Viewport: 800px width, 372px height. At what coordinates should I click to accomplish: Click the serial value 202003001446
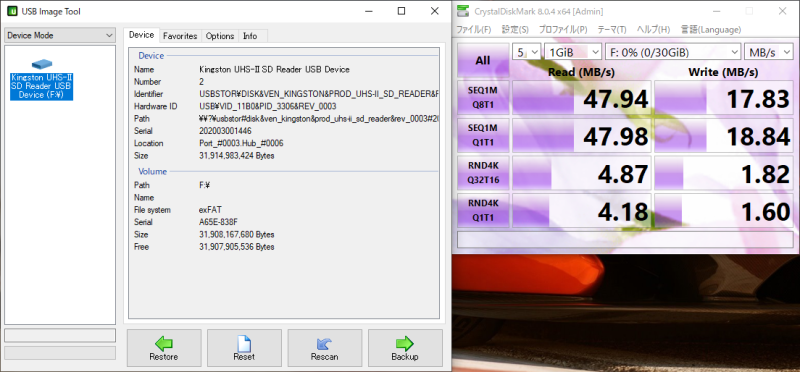(225, 131)
